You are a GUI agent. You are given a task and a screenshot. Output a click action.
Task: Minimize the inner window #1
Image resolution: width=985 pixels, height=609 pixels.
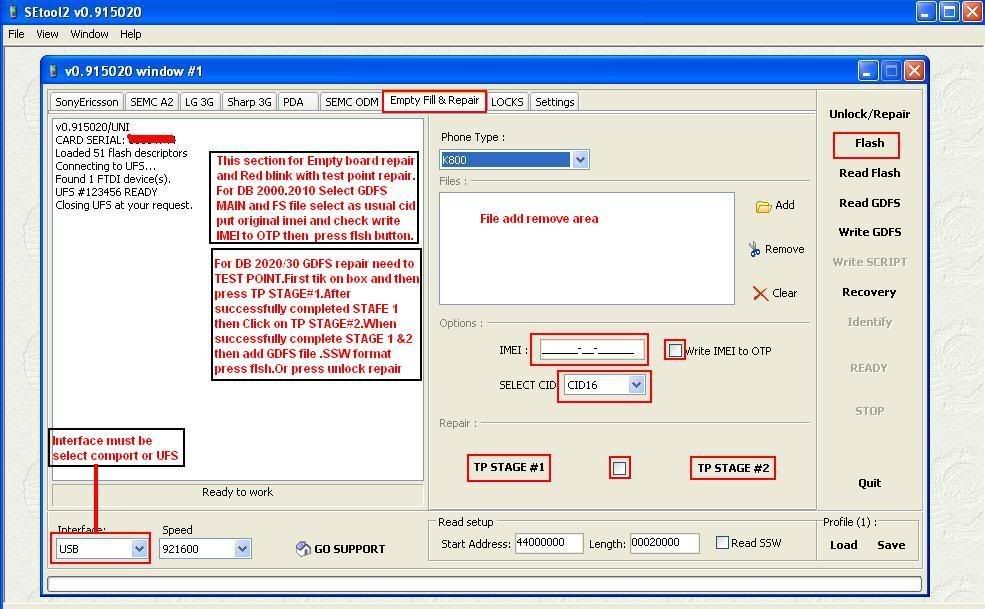(868, 71)
